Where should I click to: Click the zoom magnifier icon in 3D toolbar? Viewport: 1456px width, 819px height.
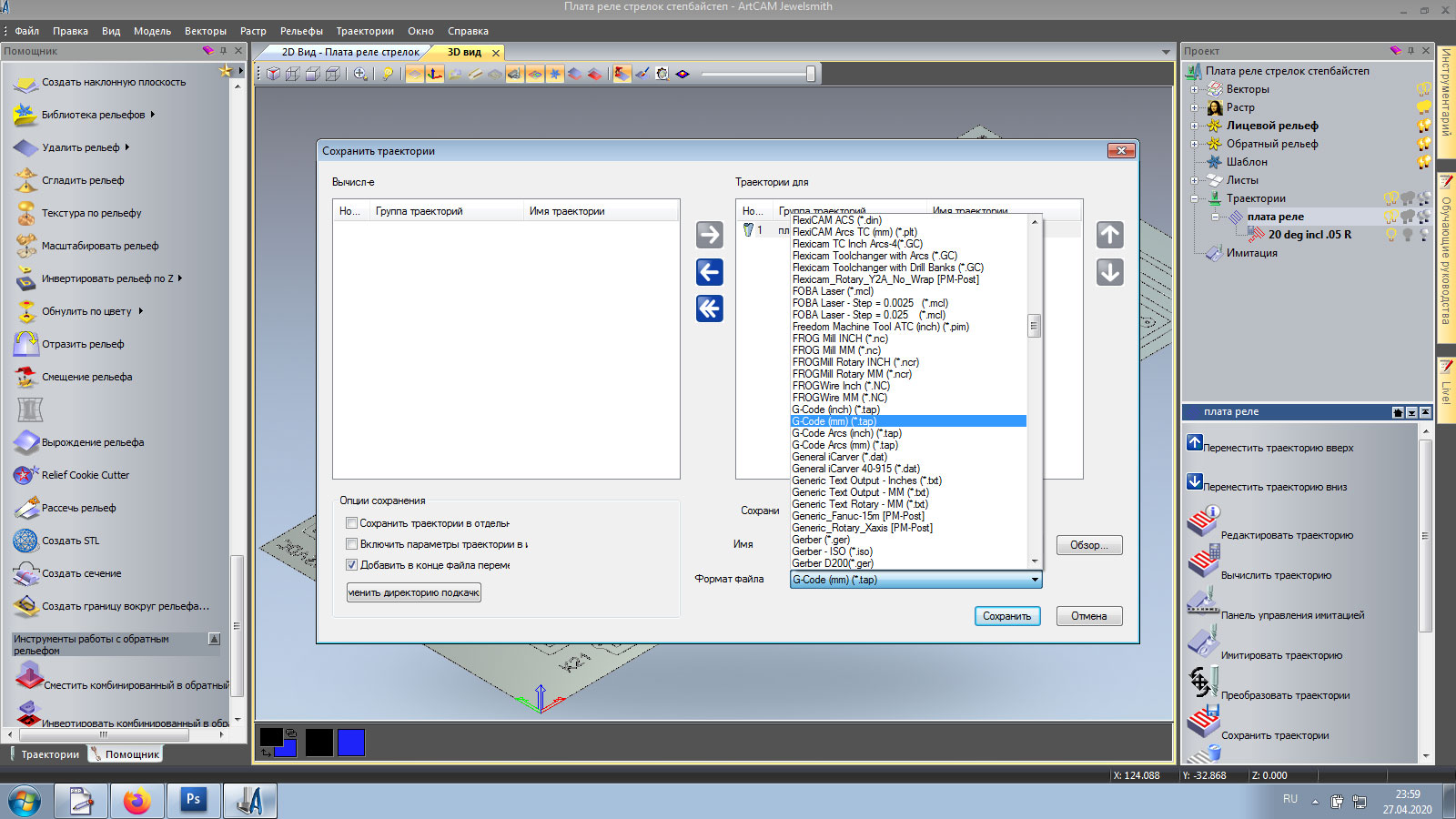pyautogui.click(x=360, y=74)
